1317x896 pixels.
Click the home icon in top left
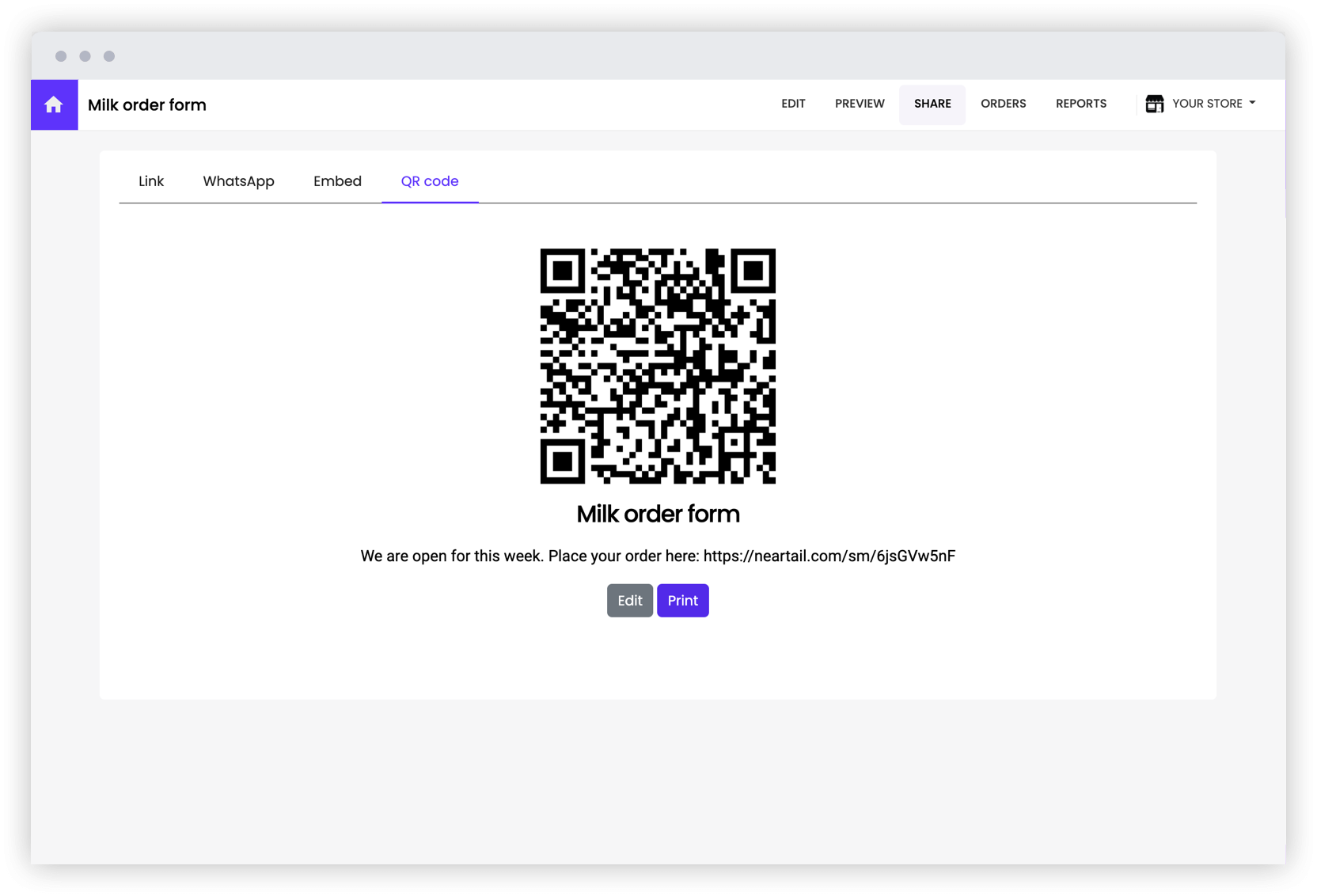point(54,104)
